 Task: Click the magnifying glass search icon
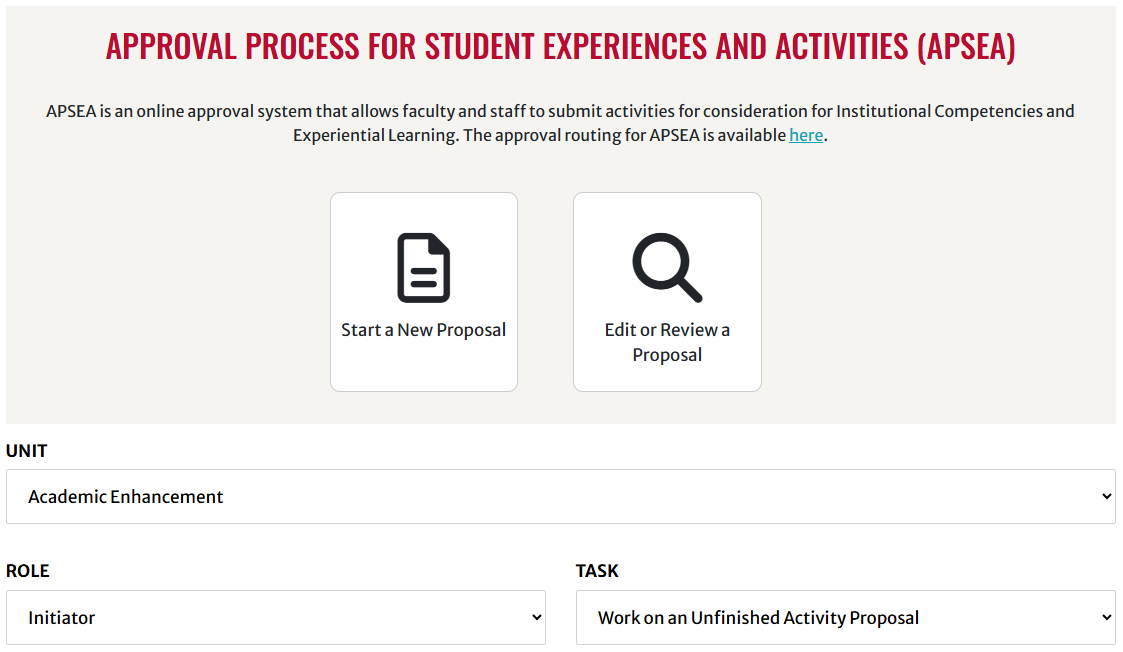(667, 268)
